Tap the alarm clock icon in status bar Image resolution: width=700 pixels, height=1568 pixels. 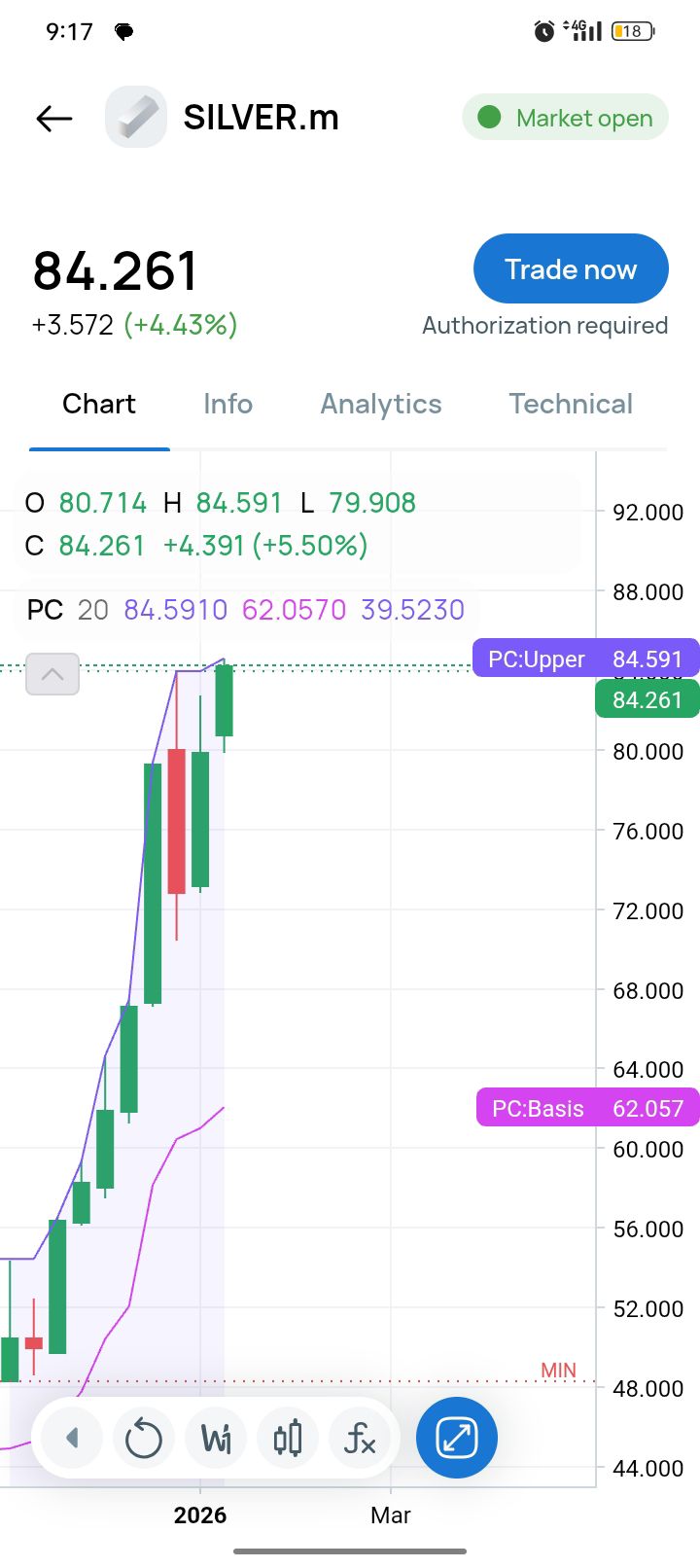(544, 31)
